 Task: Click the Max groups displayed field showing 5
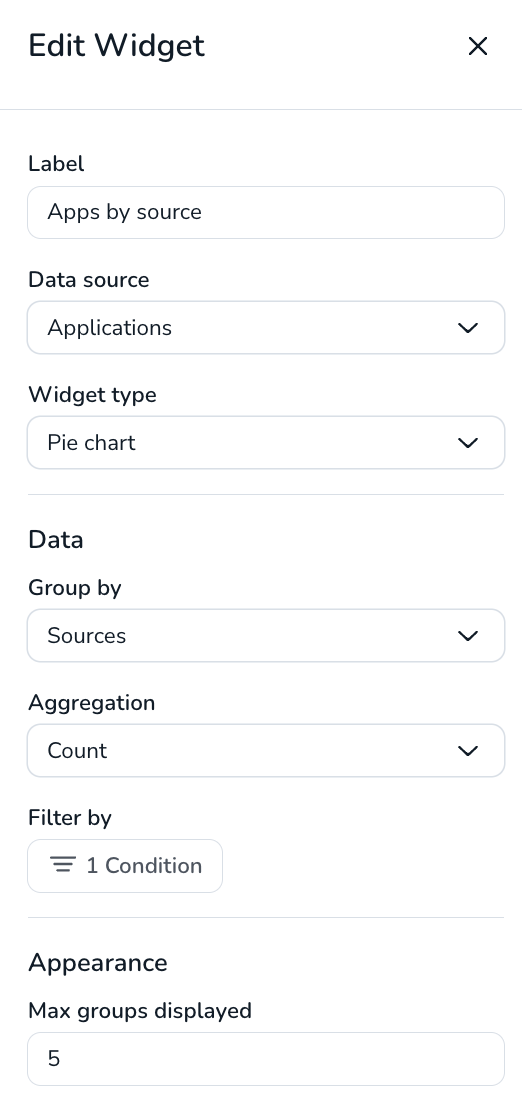(x=266, y=1059)
